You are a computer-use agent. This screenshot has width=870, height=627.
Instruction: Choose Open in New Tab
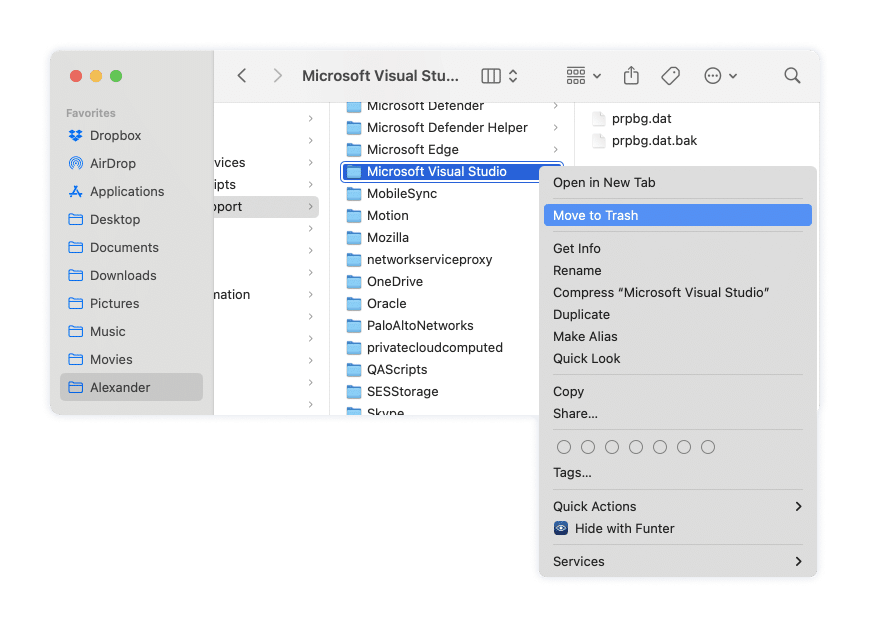677,183
